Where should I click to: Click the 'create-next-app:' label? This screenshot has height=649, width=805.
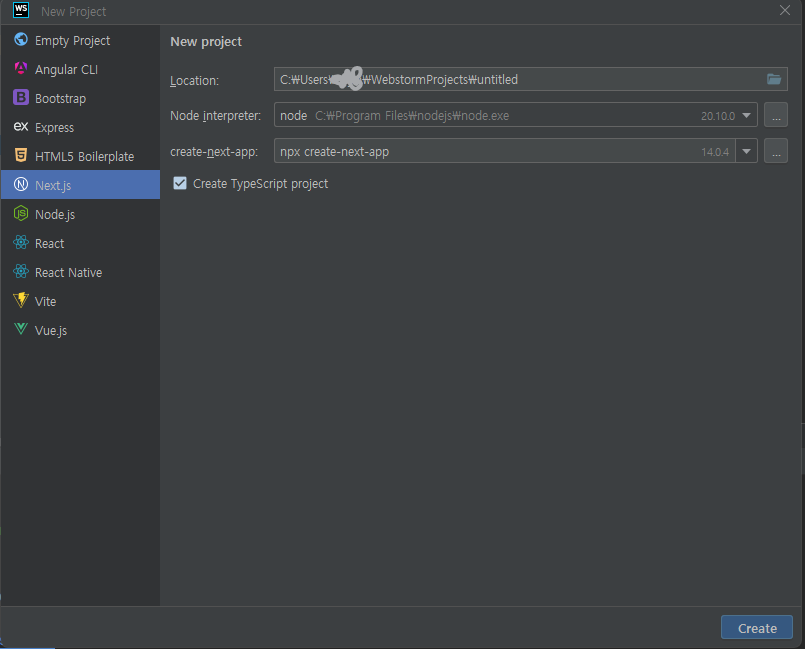[x=214, y=152]
